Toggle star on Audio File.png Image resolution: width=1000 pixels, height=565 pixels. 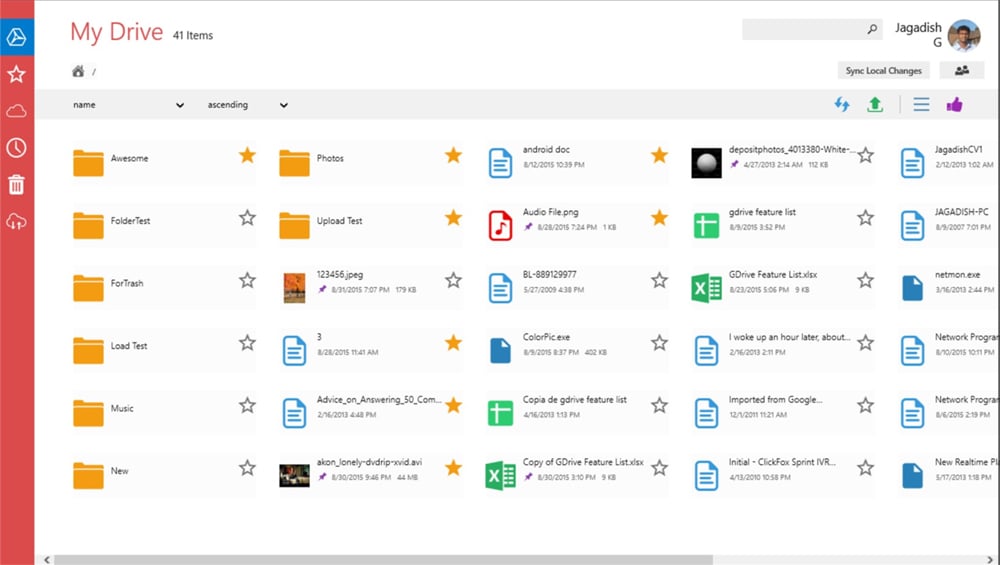659,218
